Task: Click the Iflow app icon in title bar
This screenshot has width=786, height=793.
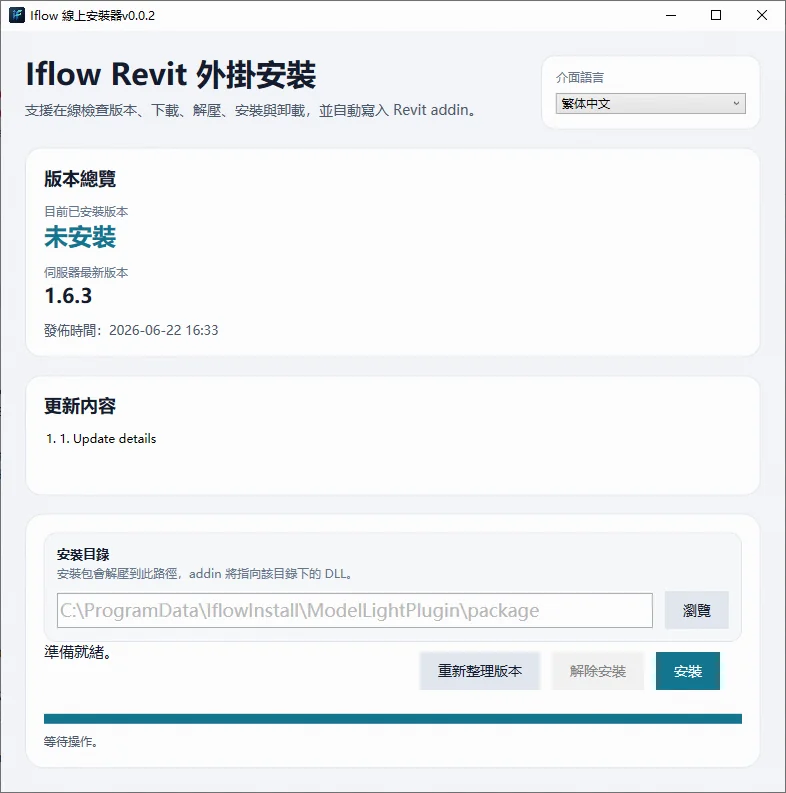Action: pos(17,15)
